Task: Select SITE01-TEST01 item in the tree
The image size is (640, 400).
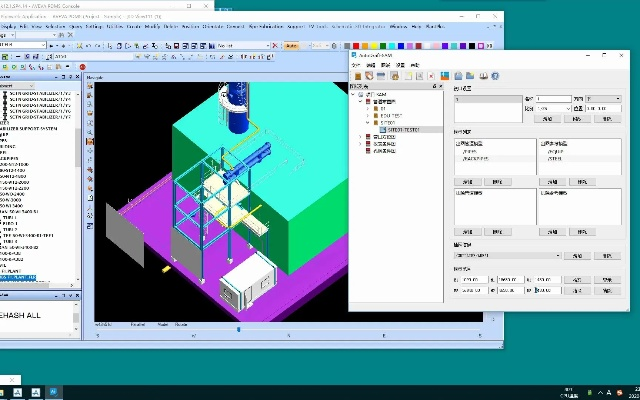Action: 403,130
